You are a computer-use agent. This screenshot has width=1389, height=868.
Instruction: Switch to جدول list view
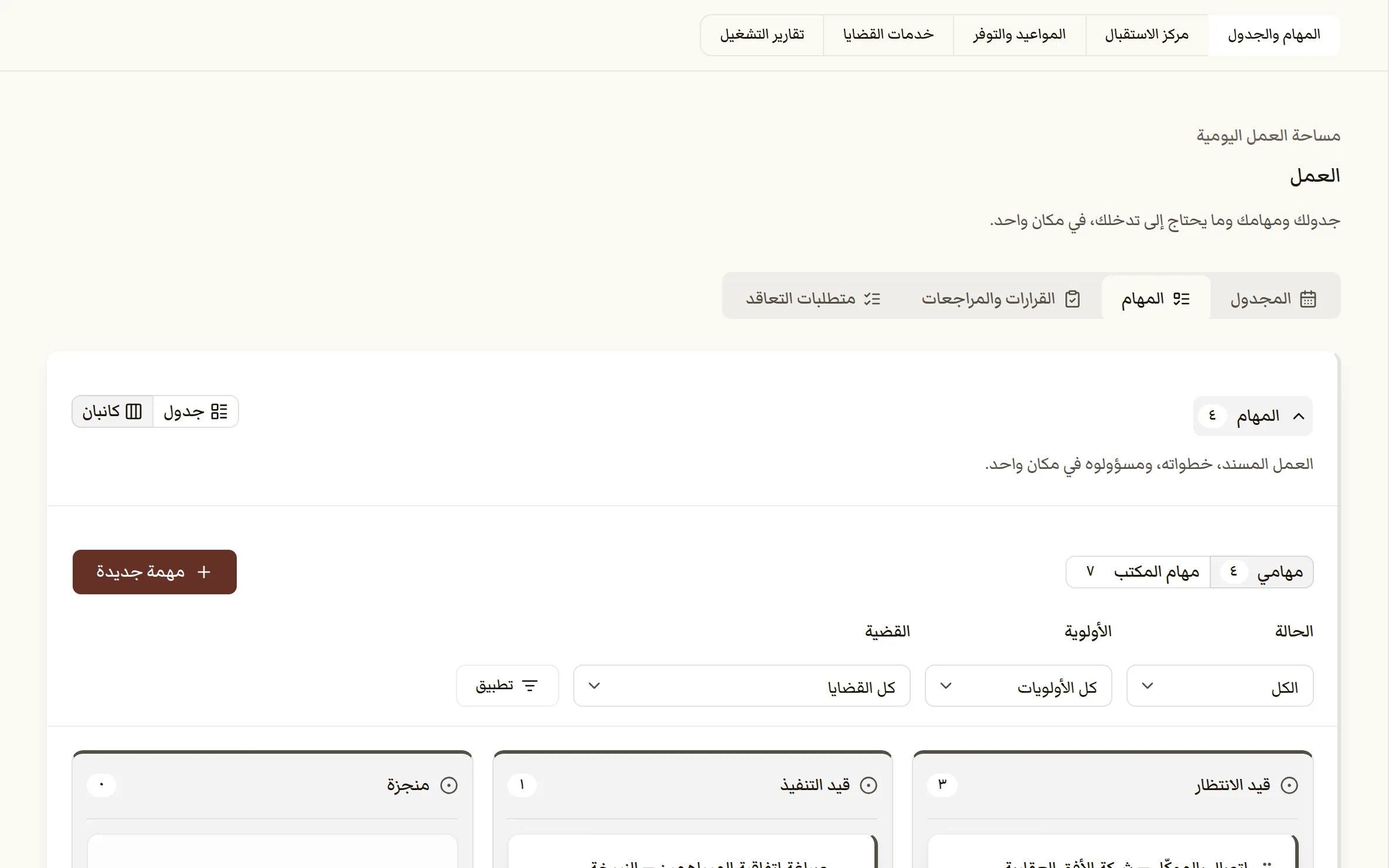point(196,411)
